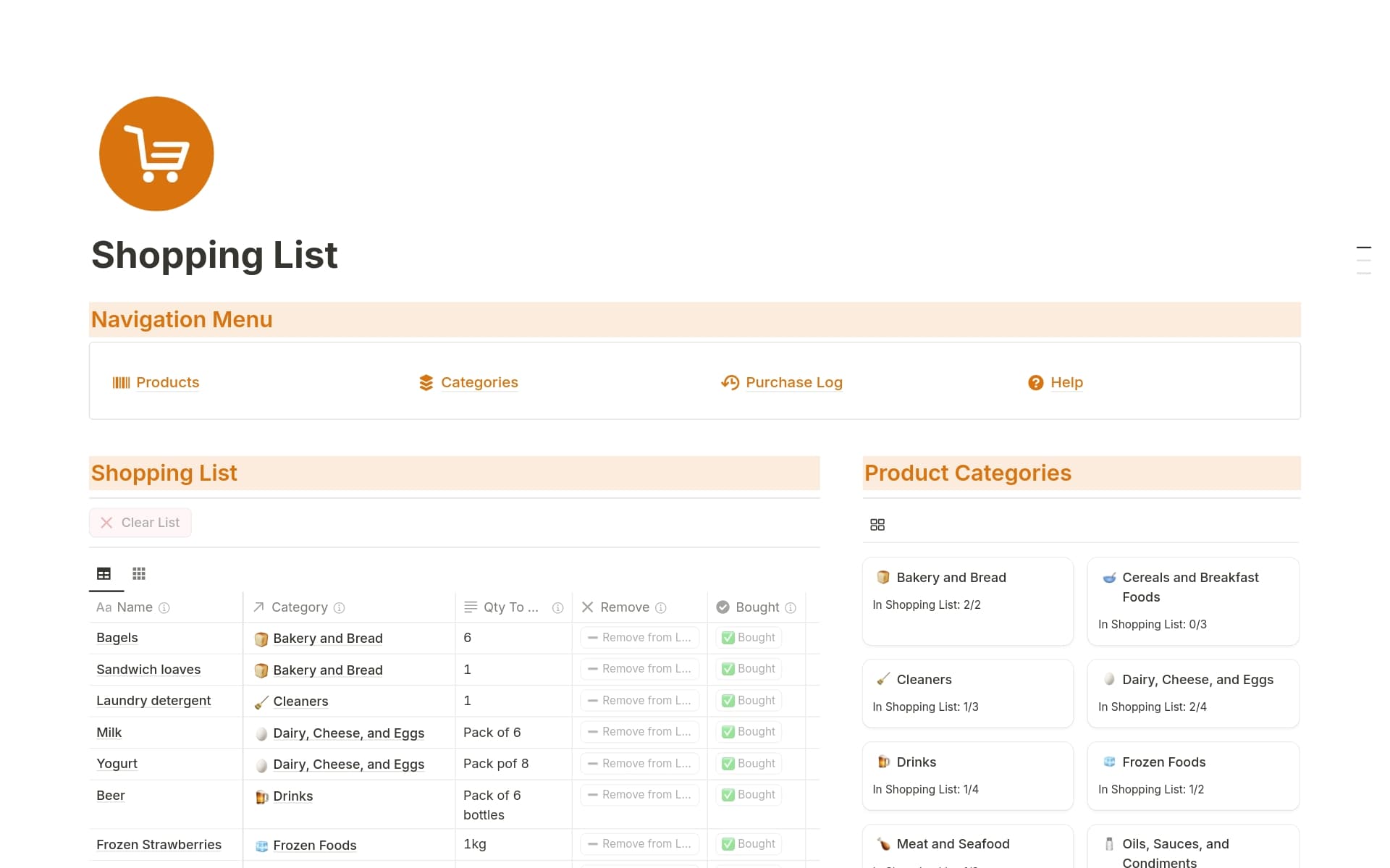Open the Bagels item page
The height and width of the screenshot is (868, 1390).
pos(117,638)
